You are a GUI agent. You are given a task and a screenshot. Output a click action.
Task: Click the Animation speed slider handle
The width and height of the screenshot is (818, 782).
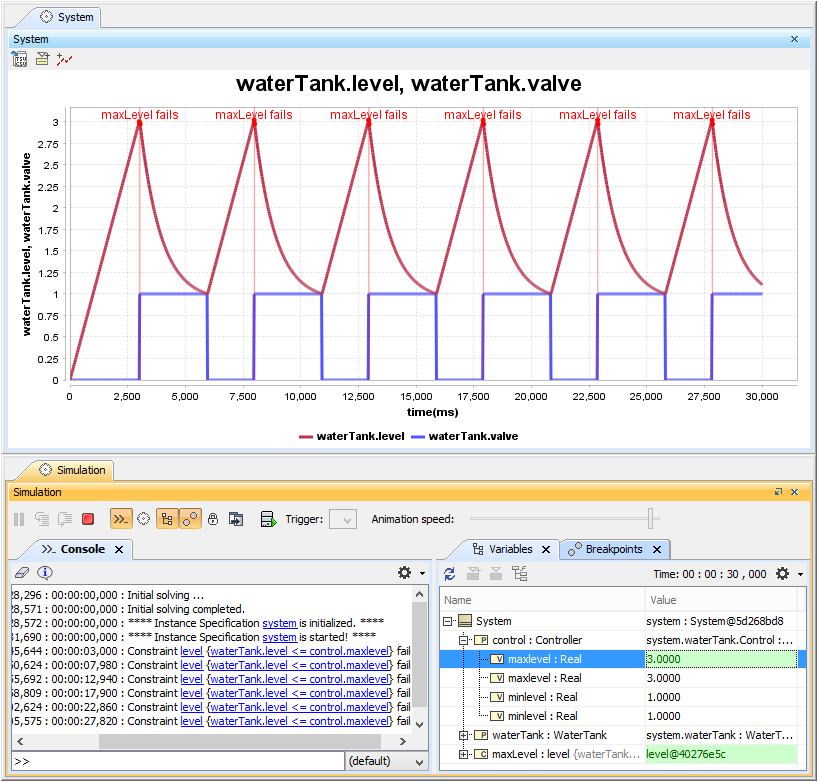[651, 518]
